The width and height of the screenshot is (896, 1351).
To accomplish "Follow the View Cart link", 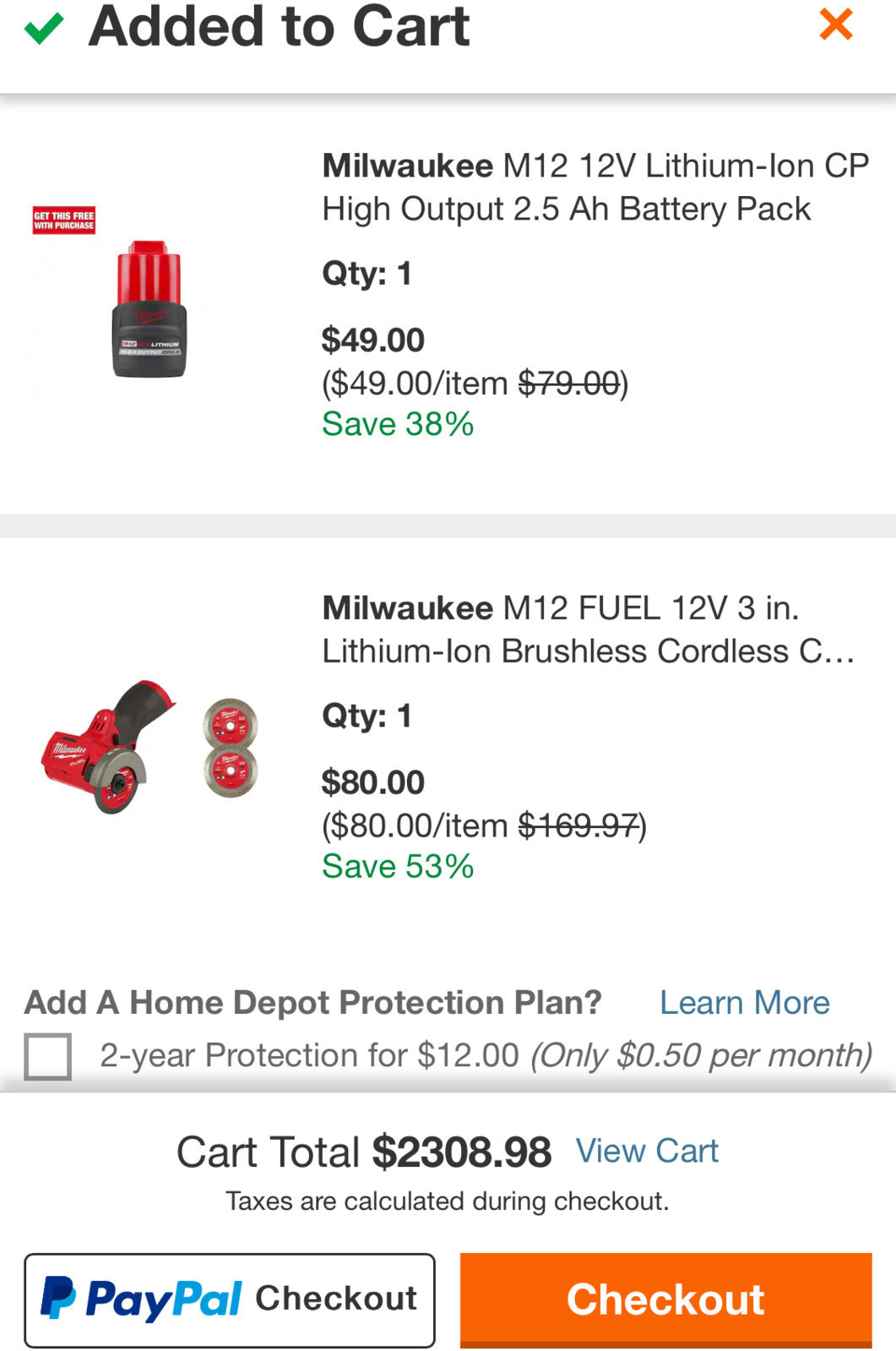I will (647, 1151).
